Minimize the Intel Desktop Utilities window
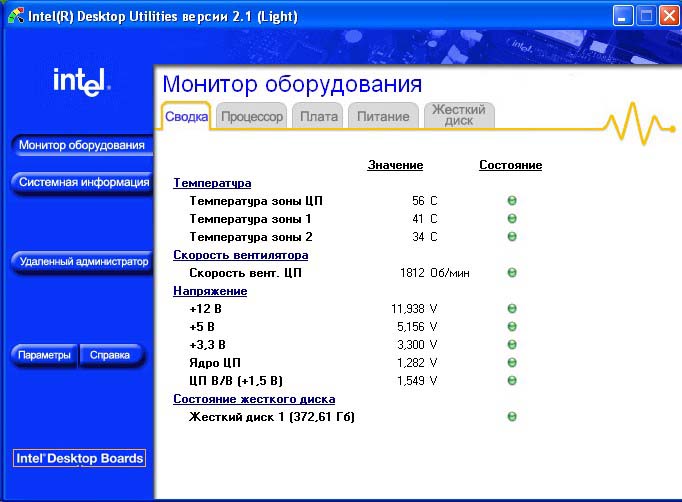 point(623,16)
